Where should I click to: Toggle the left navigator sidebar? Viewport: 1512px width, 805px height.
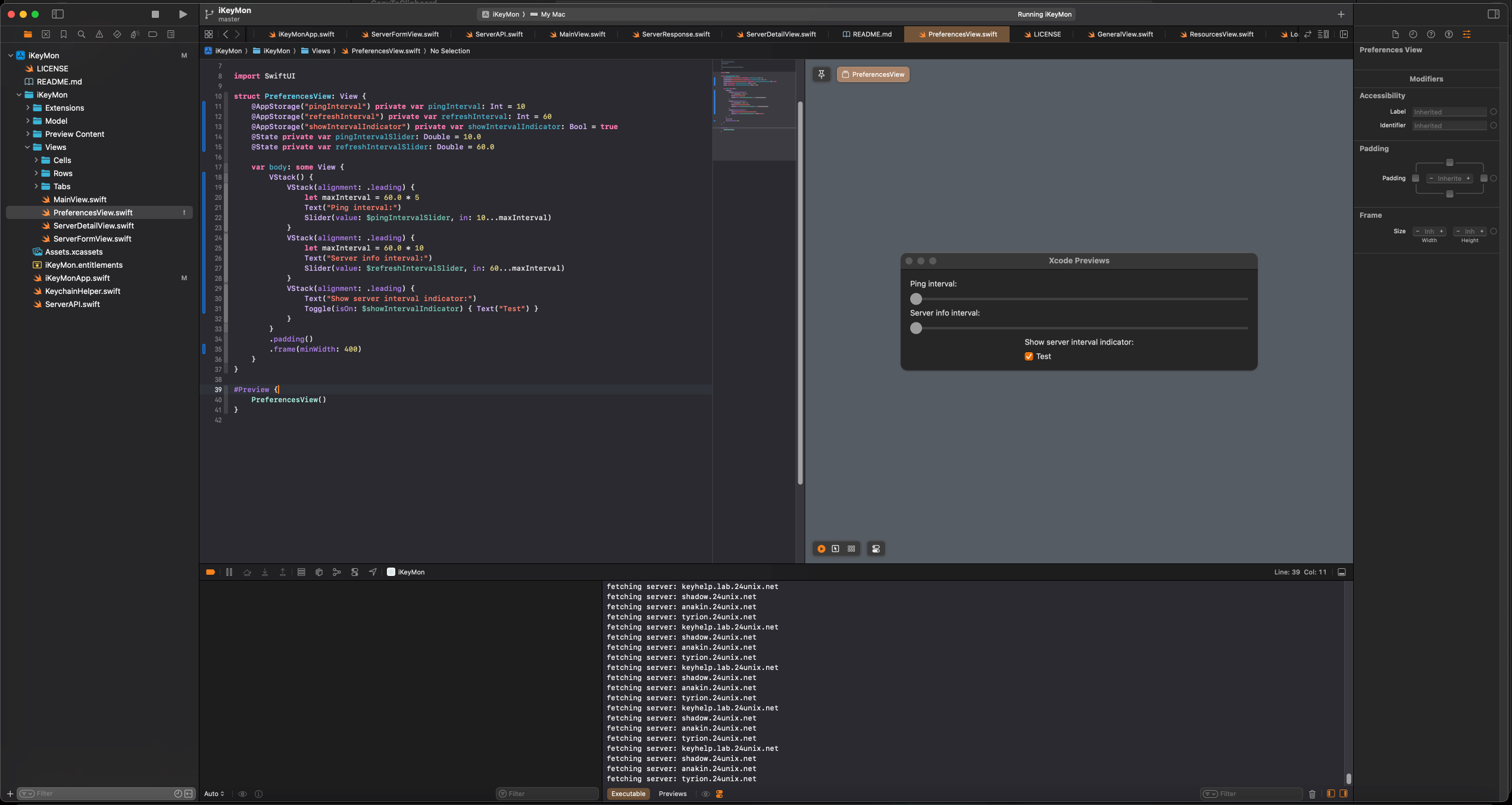[x=58, y=14]
